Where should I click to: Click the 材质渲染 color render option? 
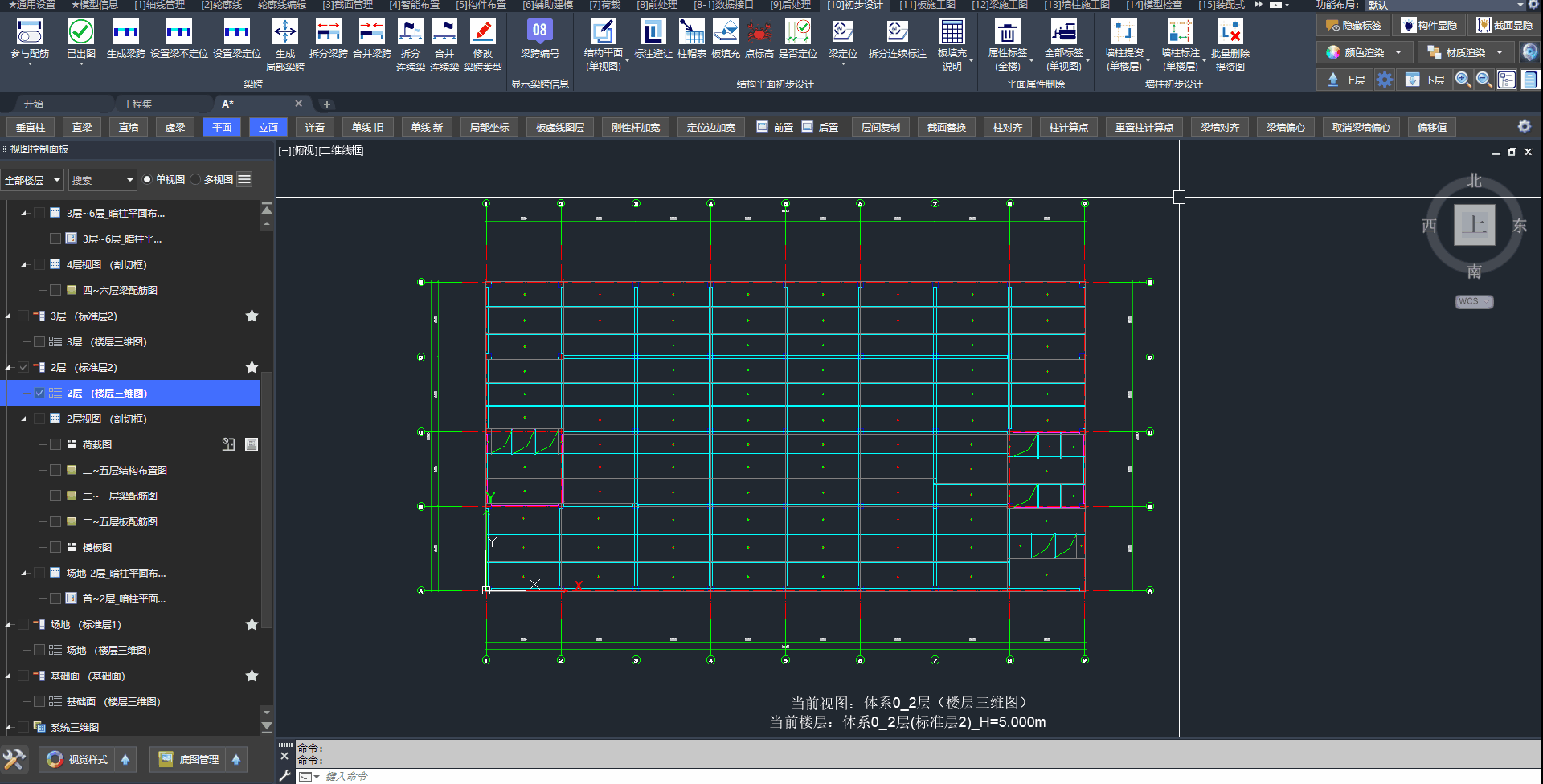1464,53
